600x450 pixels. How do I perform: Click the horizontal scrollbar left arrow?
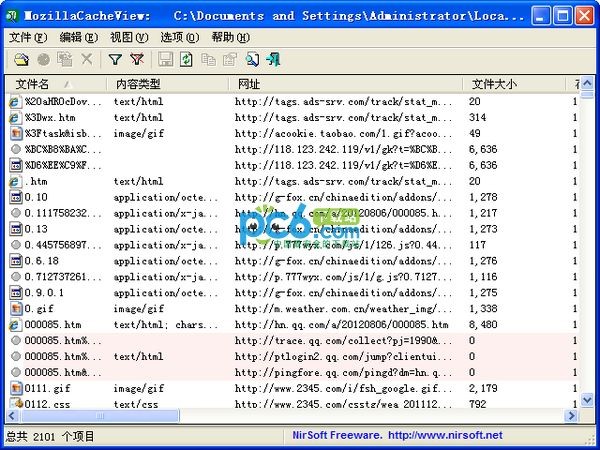point(12,416)
